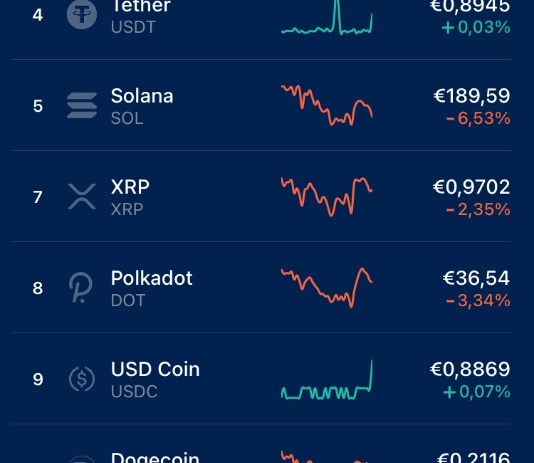This screenshot has height=463, width=534.
Task: Select the USD Coin entry name
Action: pyautogui.click(x=155, y=369)
